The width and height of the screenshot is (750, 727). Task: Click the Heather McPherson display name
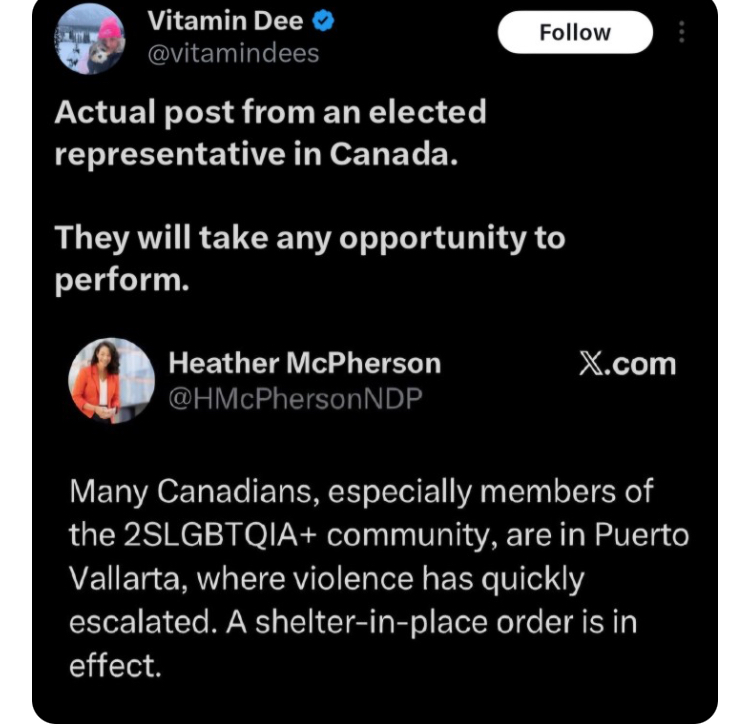click(304, 364)
